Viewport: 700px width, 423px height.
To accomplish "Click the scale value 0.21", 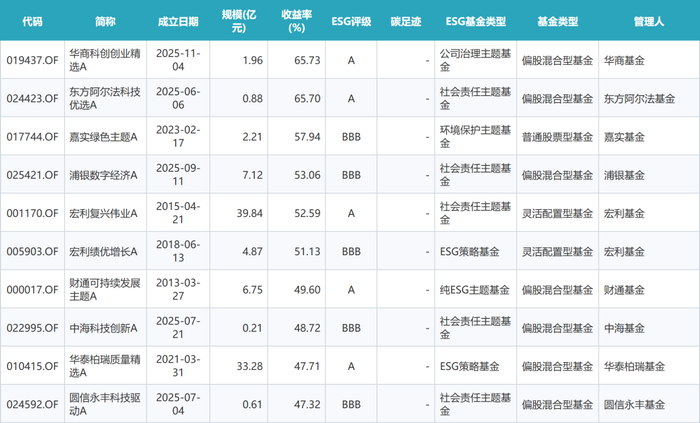I will [252, 328].
